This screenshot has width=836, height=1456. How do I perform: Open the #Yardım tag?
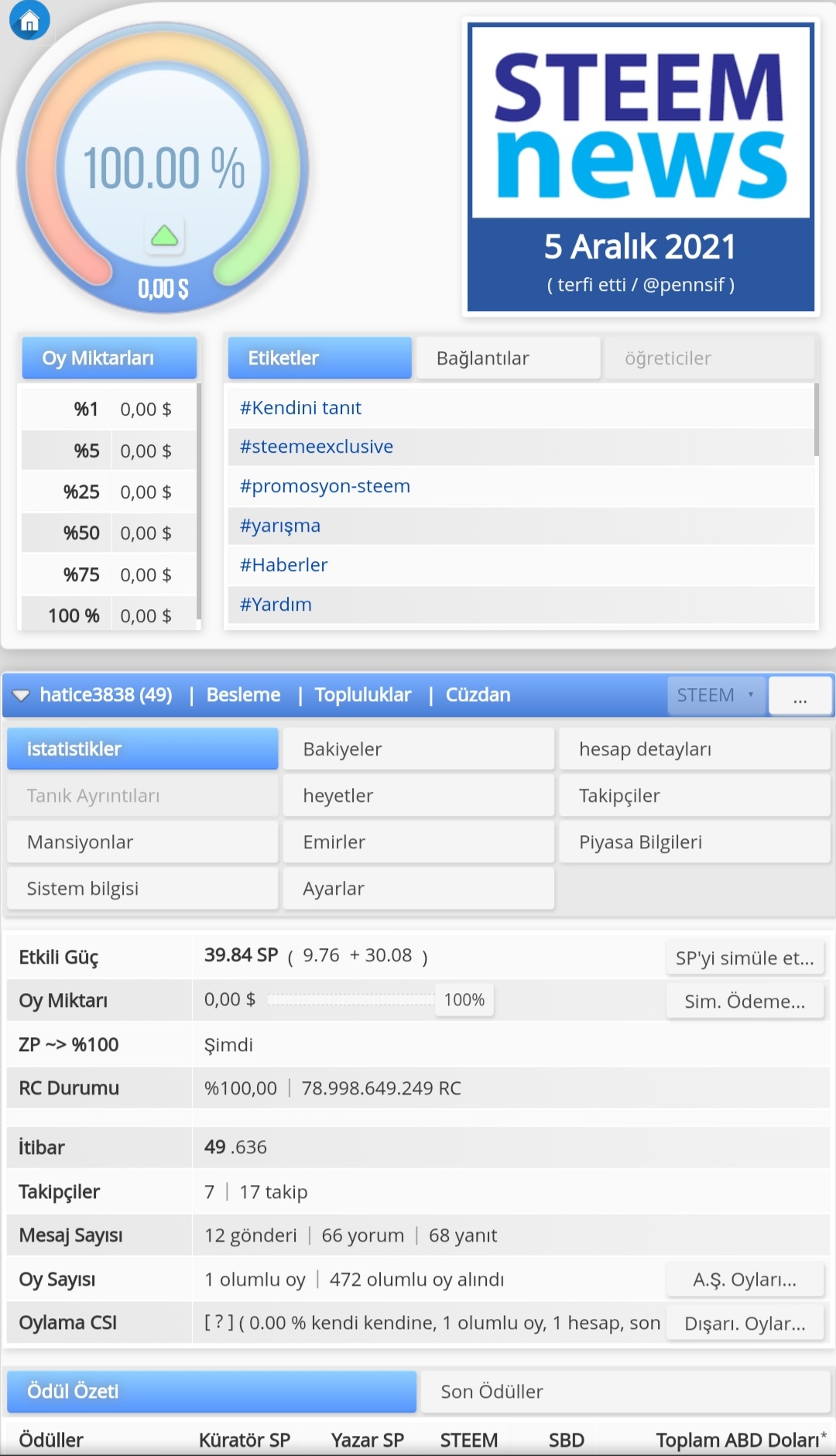click(276, 605)
